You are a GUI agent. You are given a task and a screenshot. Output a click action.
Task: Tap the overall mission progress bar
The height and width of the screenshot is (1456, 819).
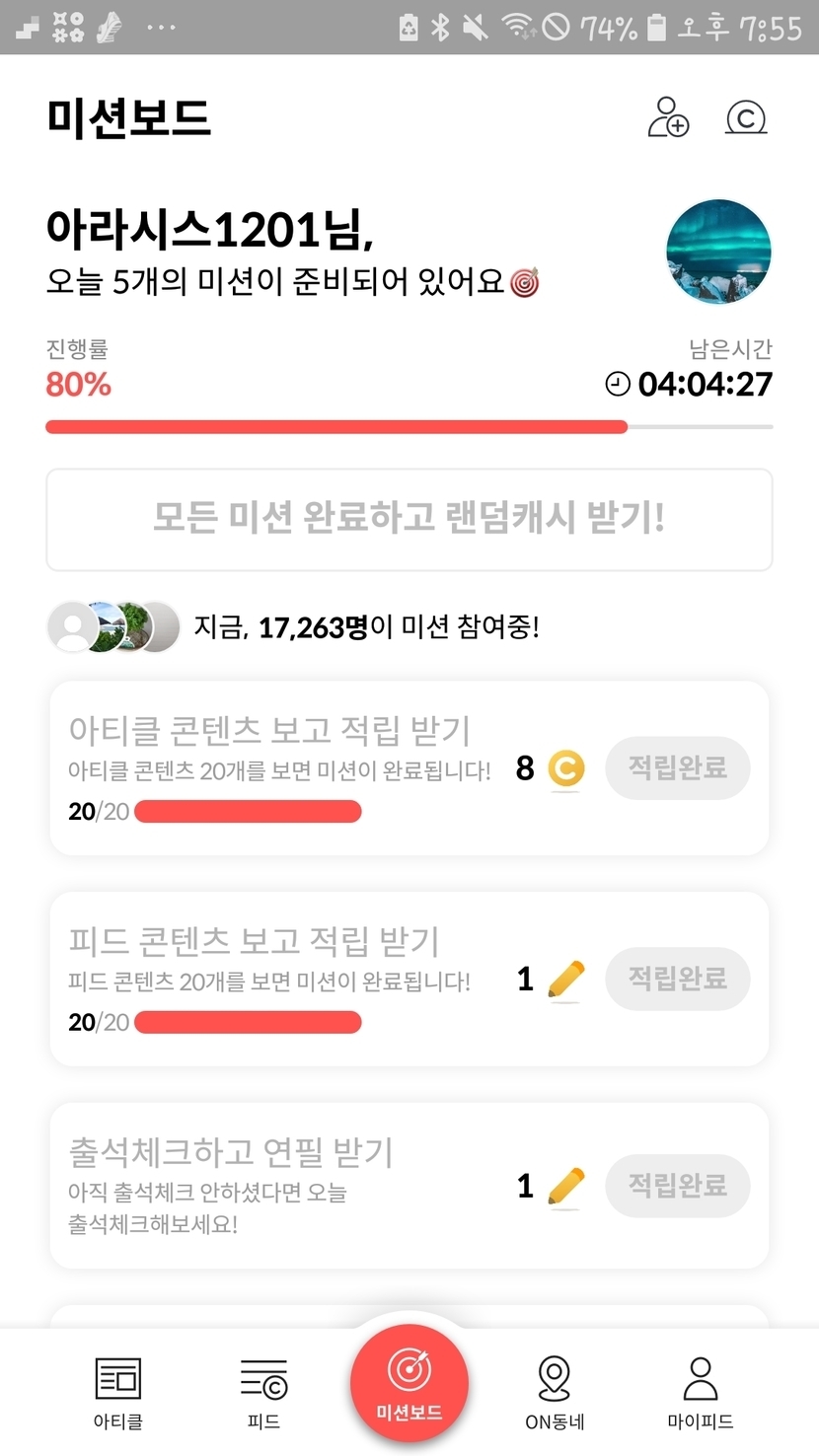pyautogui.click(x=409, y=427)
